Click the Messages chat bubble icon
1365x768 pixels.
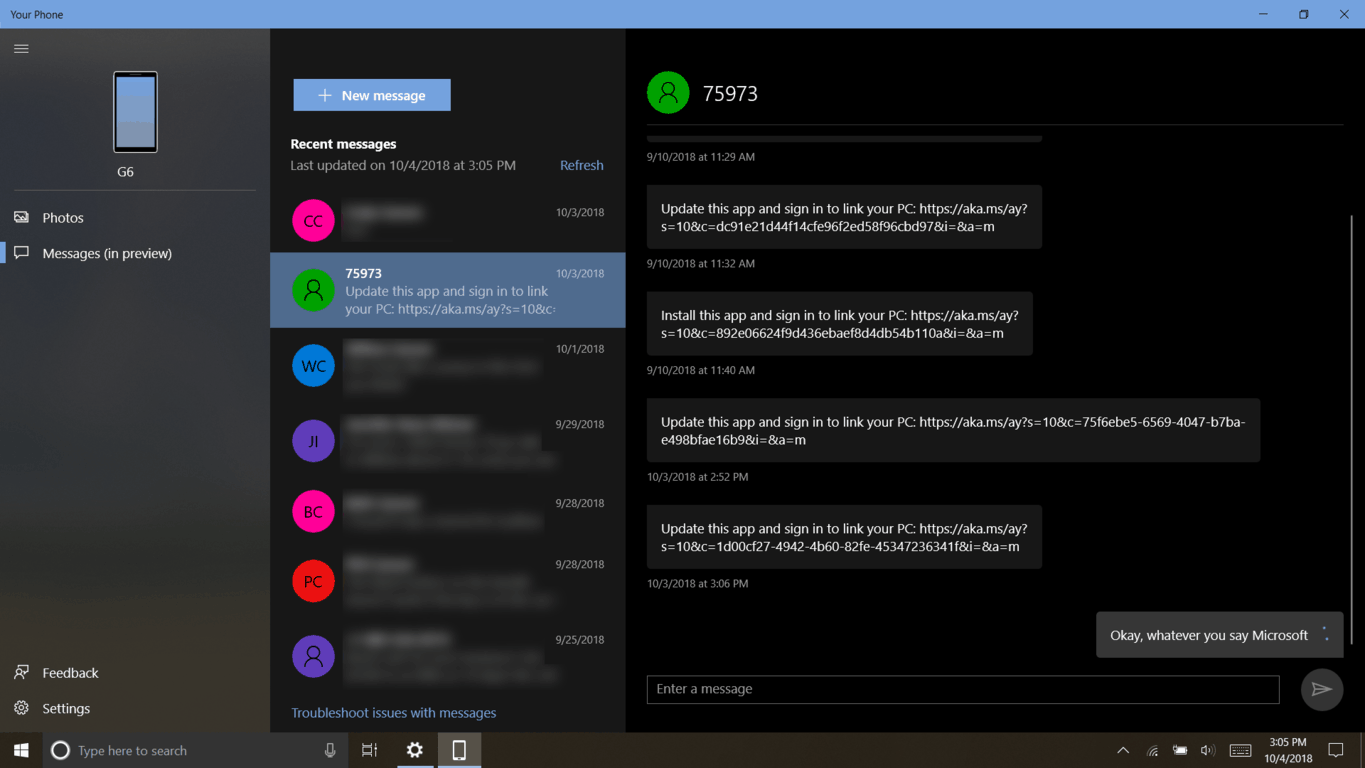(21, 253)
